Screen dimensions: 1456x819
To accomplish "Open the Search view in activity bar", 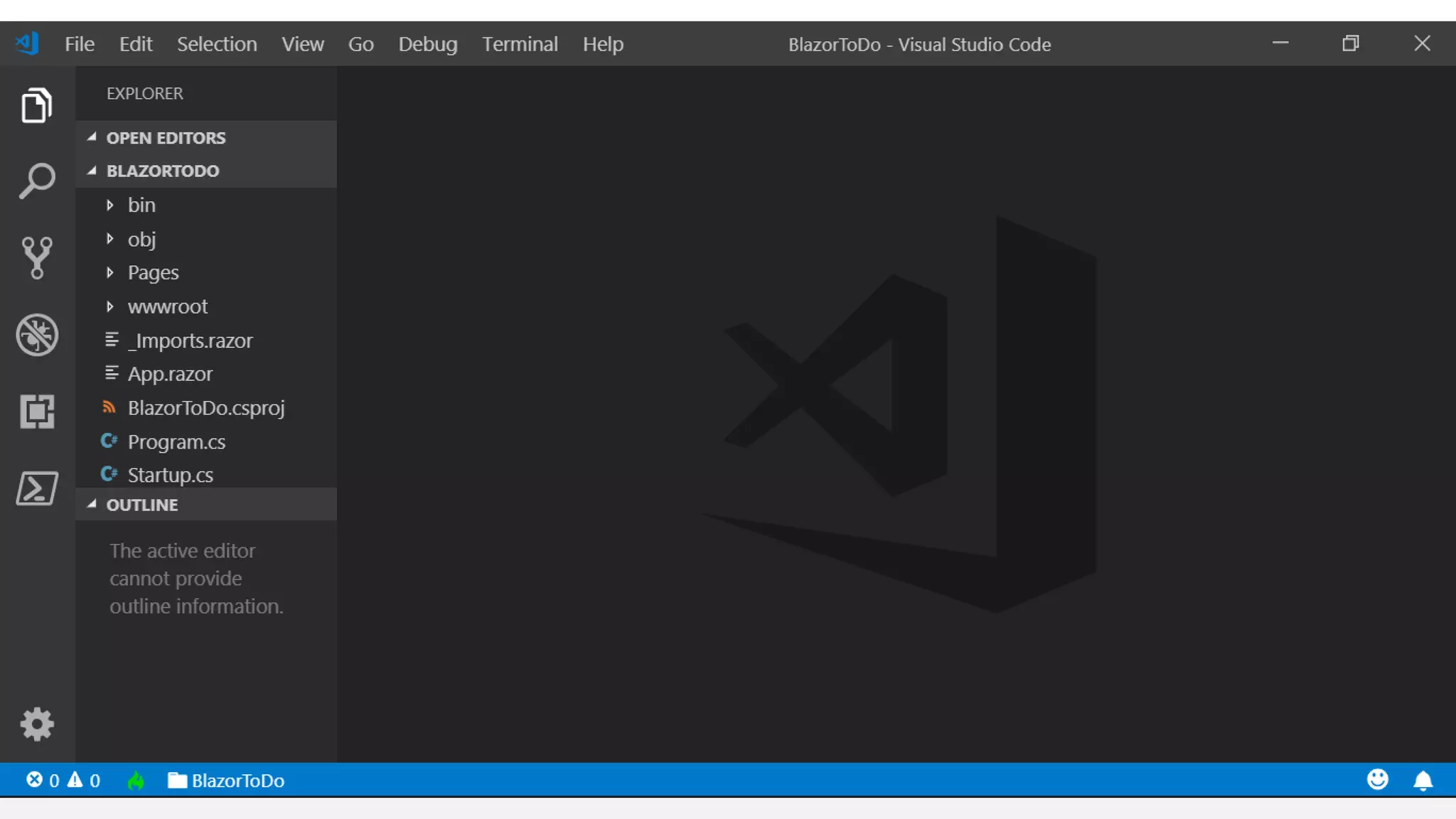I will 37,181.
